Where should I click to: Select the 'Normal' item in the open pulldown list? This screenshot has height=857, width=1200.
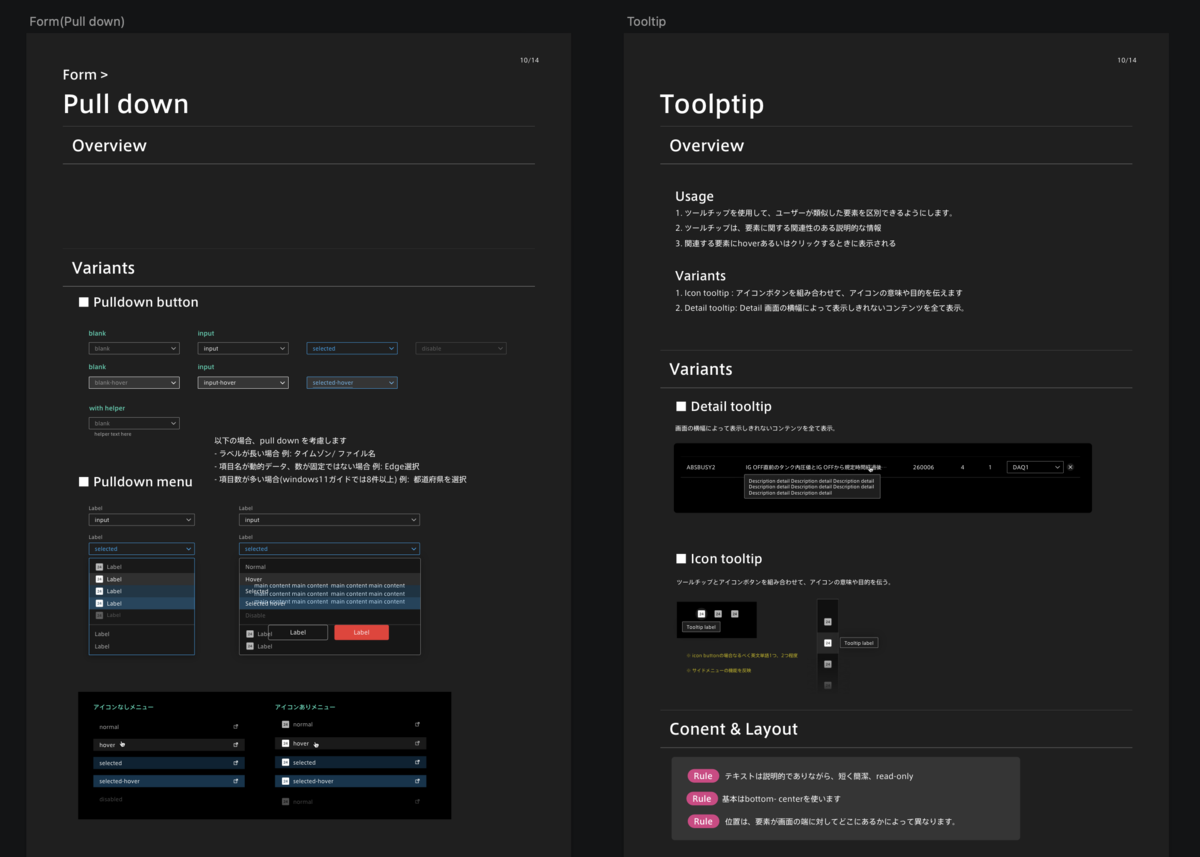329,567
